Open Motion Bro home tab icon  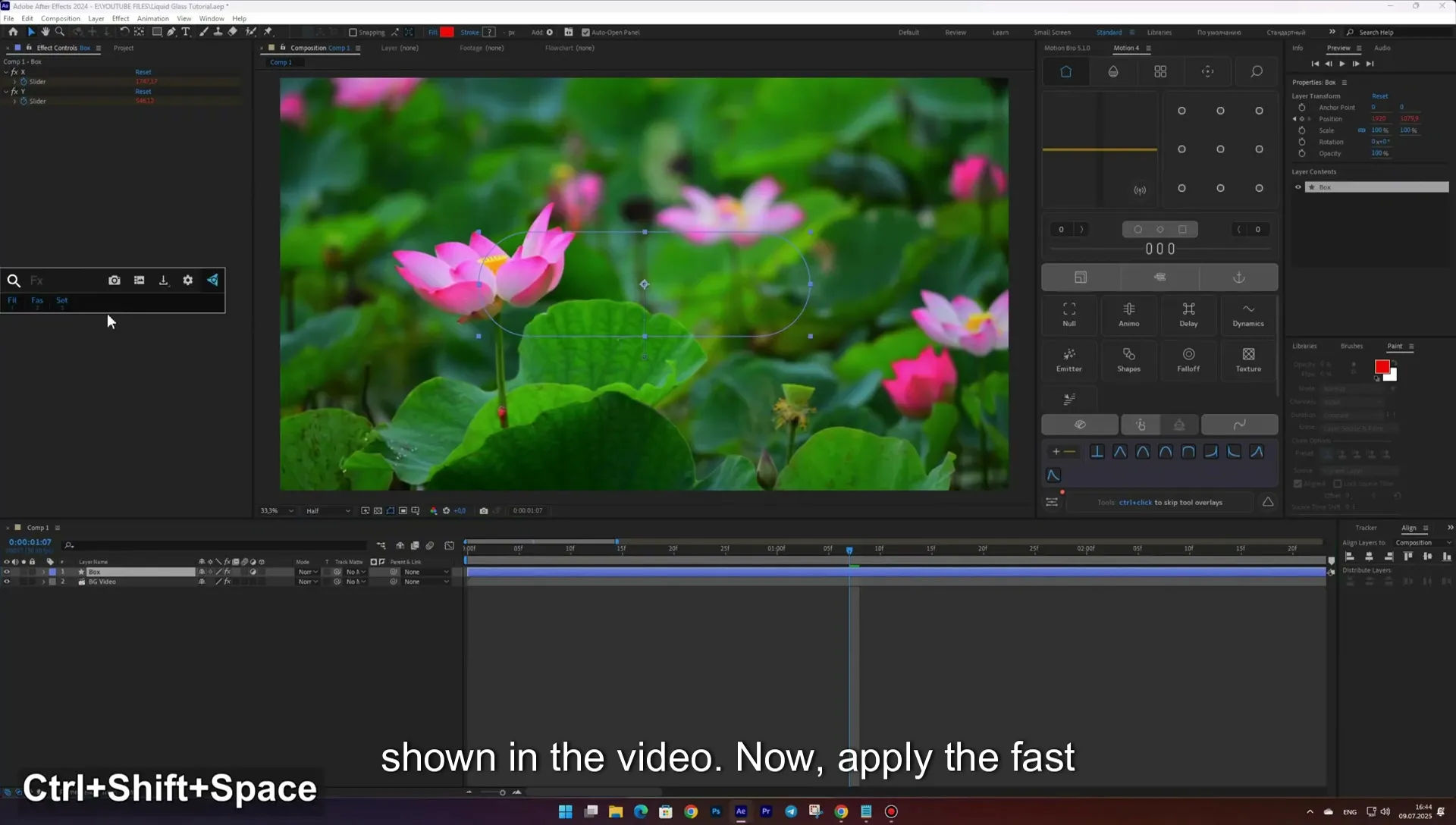[x=1065, y=71]
